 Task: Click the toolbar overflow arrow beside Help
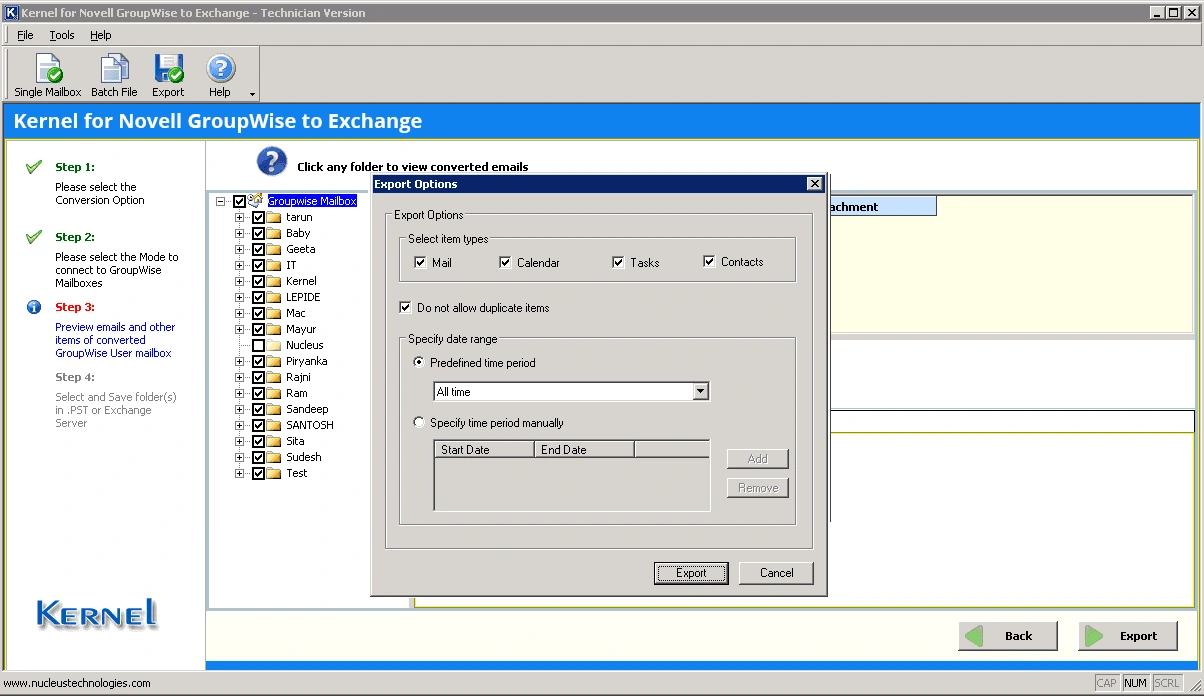252,94
